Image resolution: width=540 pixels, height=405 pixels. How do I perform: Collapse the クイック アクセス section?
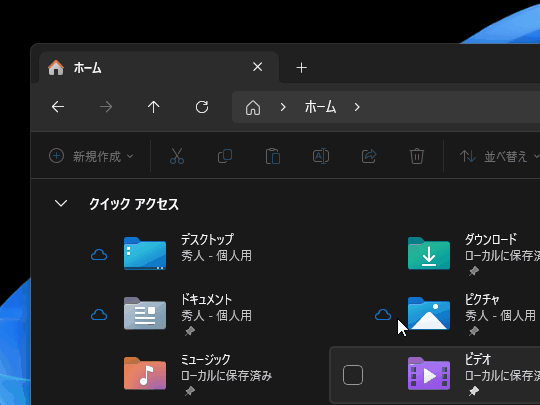pos(61,203)
